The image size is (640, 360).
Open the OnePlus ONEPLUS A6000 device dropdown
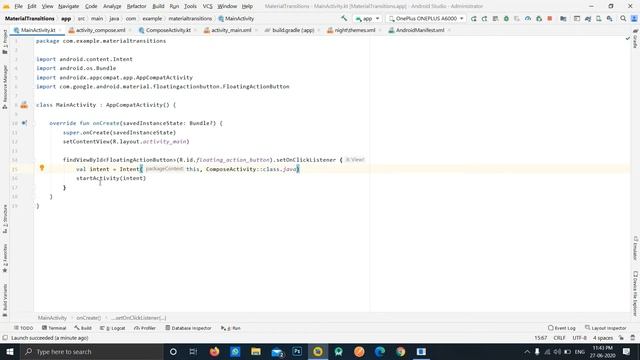[x=426, y=18]
